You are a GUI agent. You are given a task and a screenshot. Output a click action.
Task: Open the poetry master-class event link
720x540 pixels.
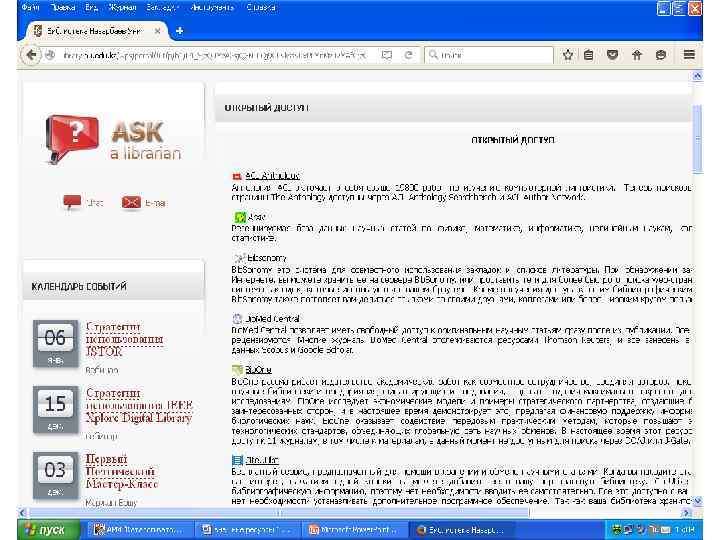[122, 472]
